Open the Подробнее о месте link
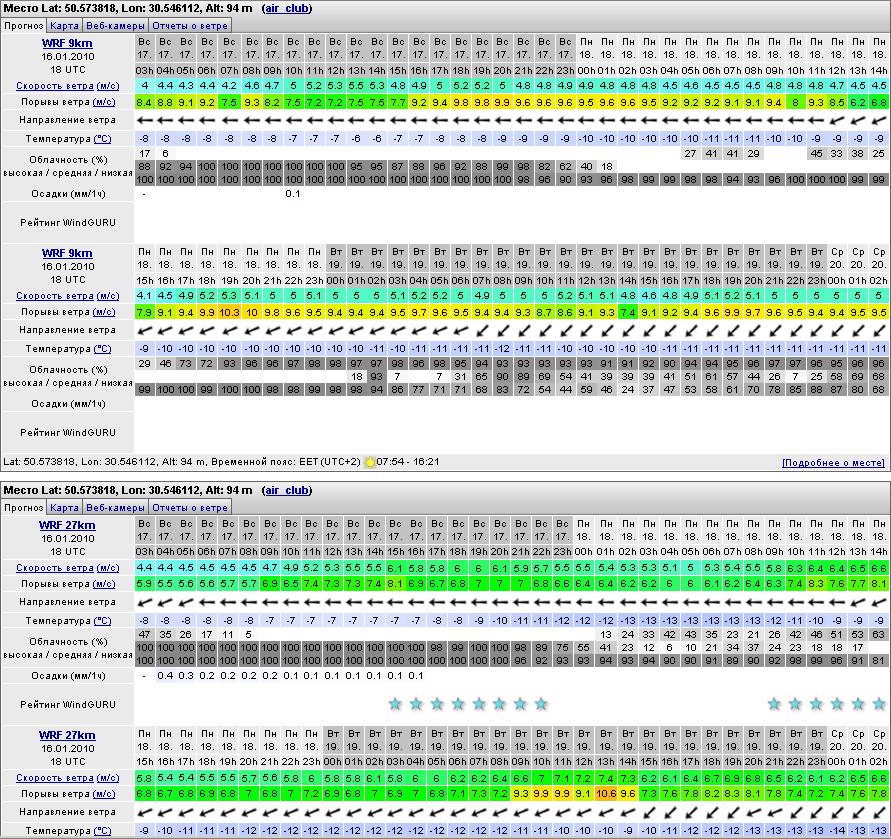891x839 pixels. point(833,463)
